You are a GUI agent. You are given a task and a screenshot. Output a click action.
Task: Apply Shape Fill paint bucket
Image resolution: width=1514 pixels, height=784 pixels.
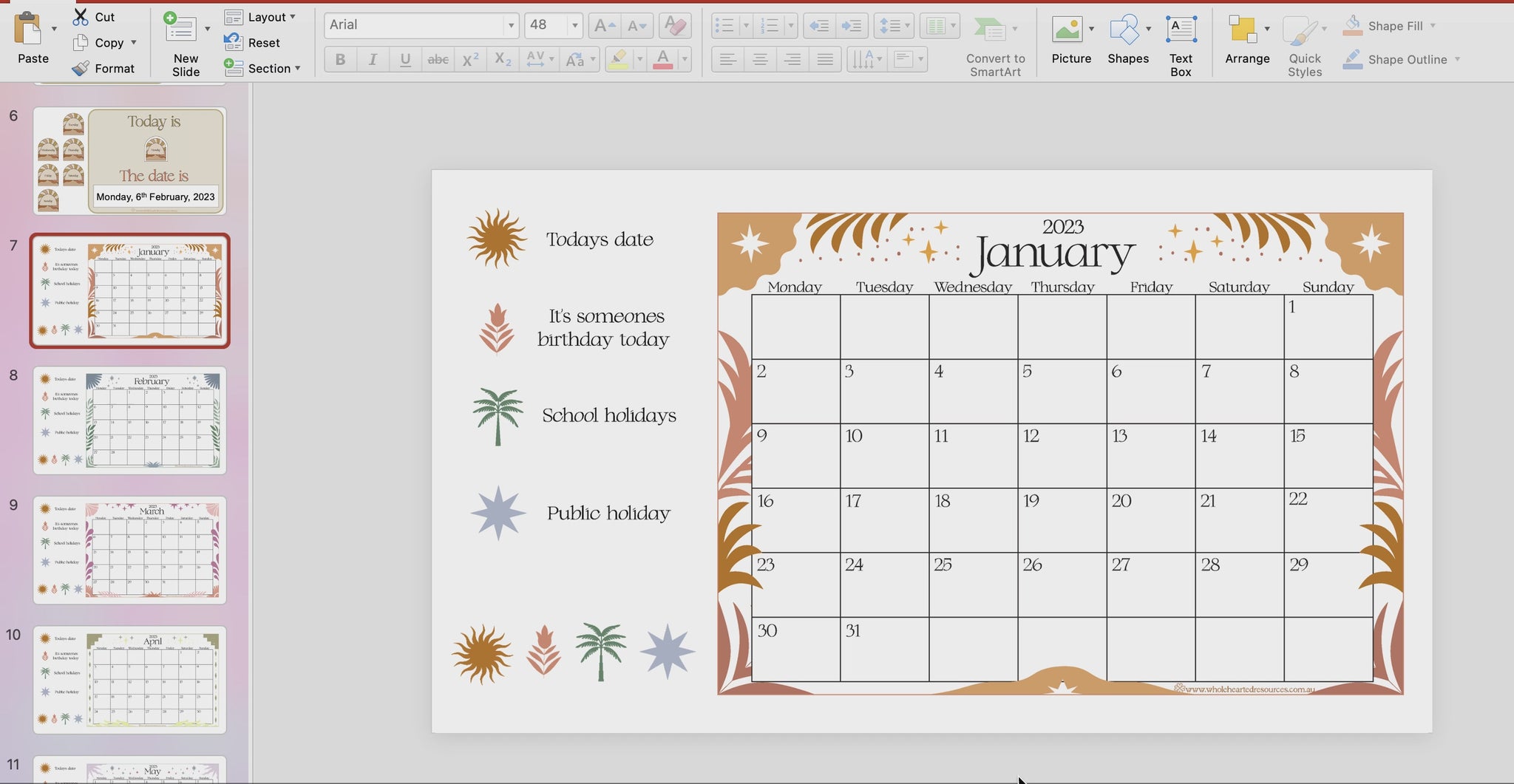click(x=1353, y=26)
